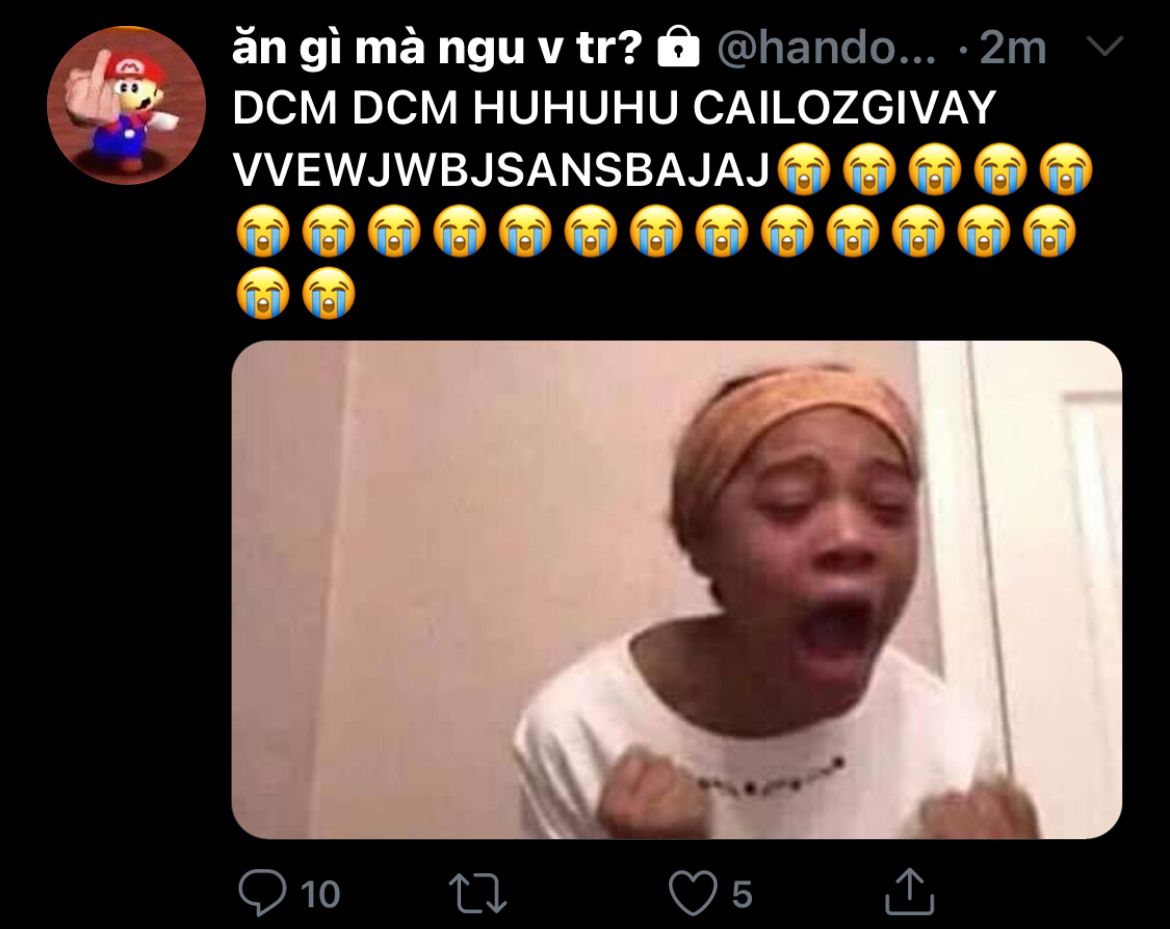The height and width of the screenshot is (929, 1170).
Task: Click the word HUHUHU in the tweet
Action: pyautogui.click(x=575, y=107)
